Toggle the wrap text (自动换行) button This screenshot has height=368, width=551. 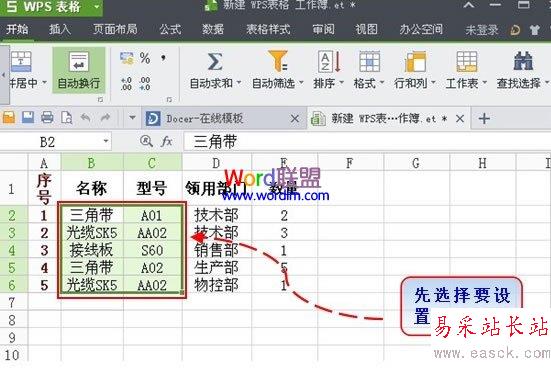[79, 70]
